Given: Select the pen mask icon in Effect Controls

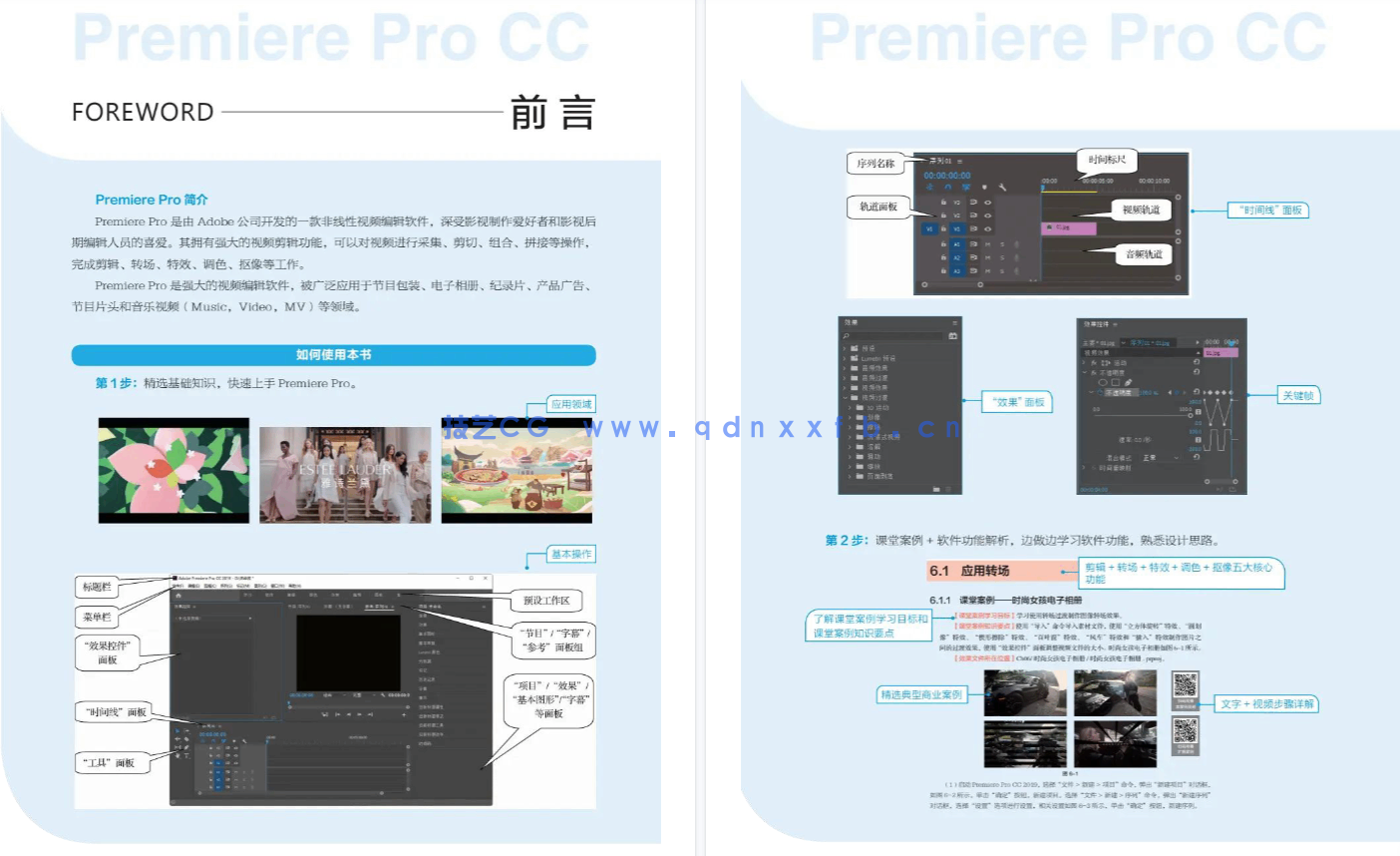Looking at the screenshot, I should click(x=1128, y=381).
